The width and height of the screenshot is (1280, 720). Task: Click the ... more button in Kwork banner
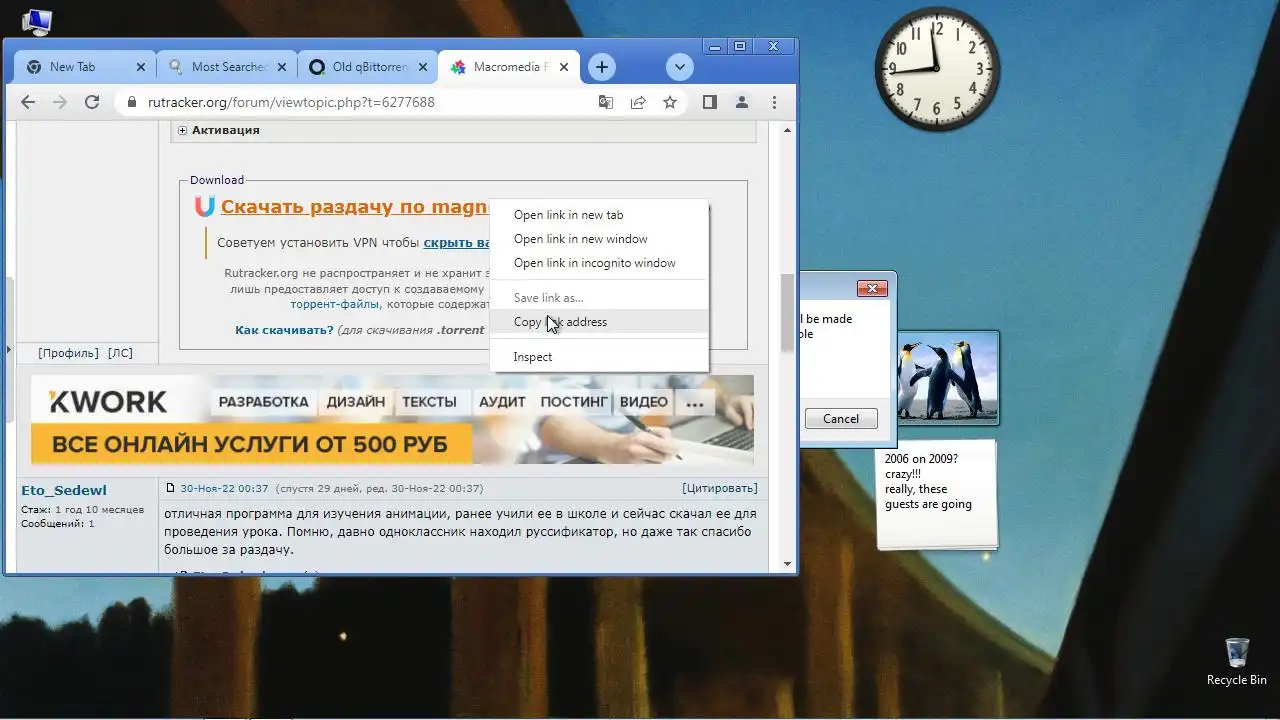coord(695,403)
